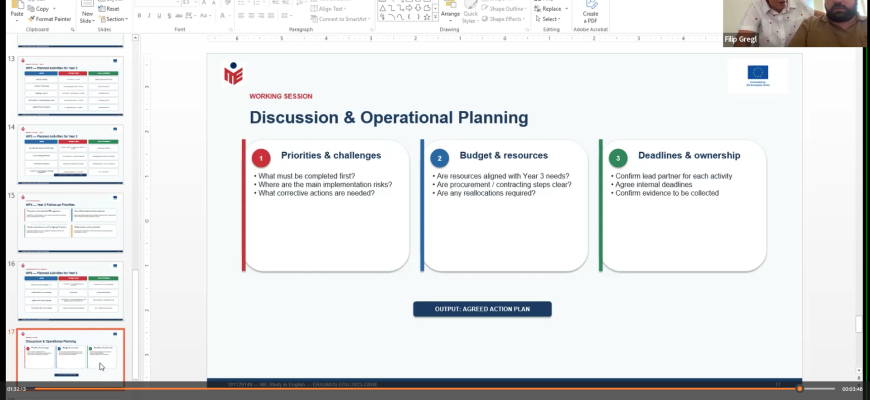Open the Change Case dropdown
The height and width of the screenshot is (400, 870).
coord(205,16)
